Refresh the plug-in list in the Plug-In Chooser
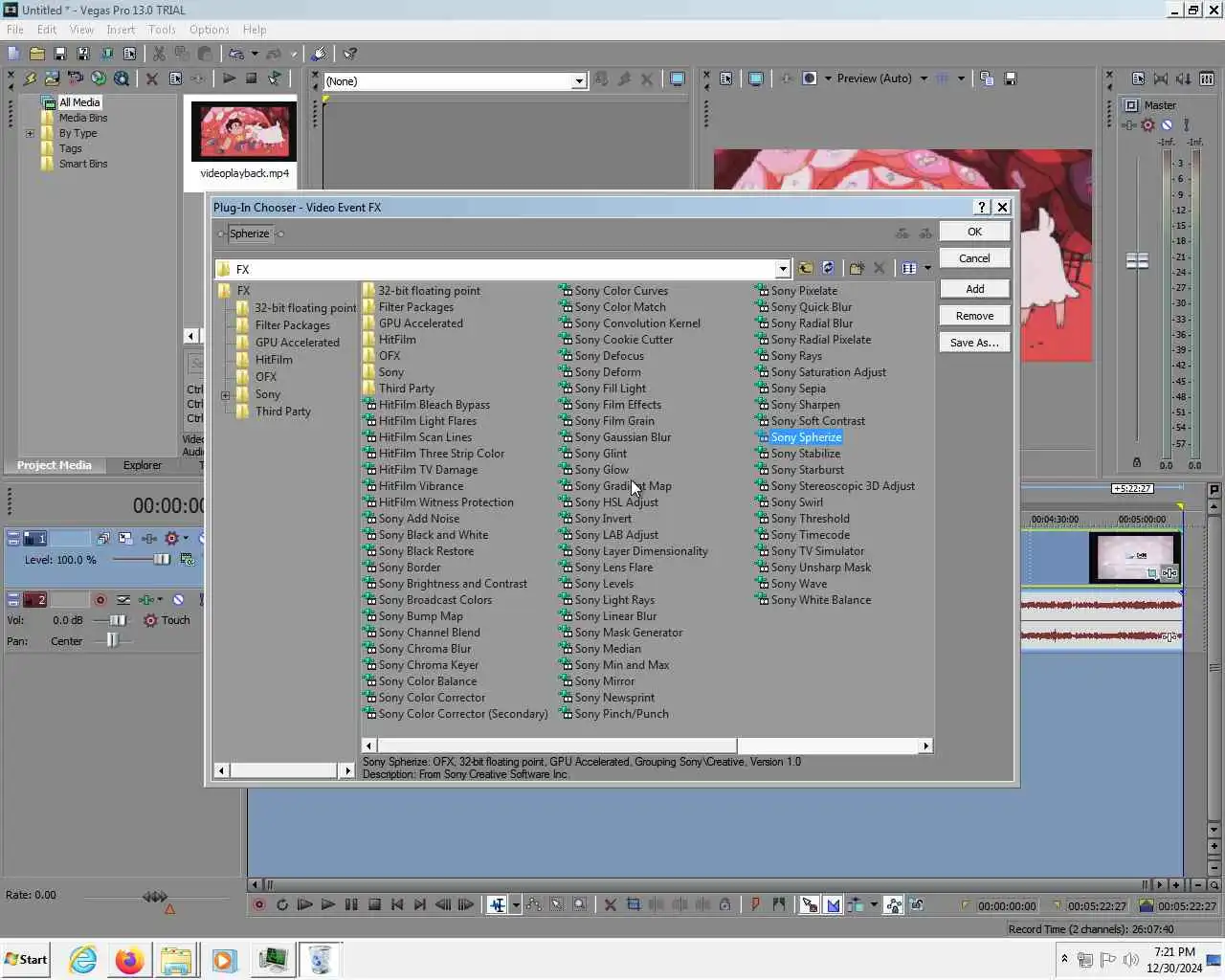This screenshot has height=980, width=1225. point(828,269)
